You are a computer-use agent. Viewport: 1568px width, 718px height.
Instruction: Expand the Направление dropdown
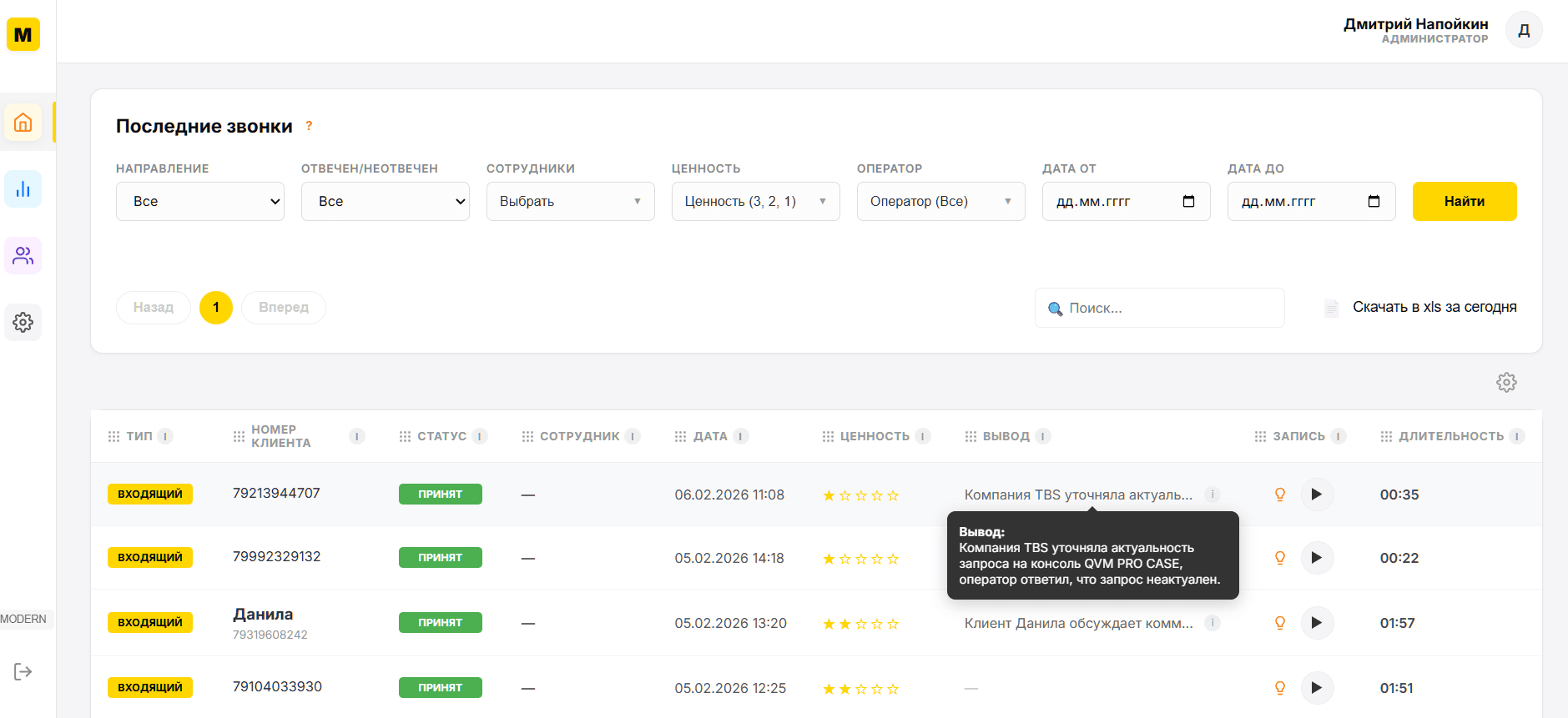click(200, 202)
